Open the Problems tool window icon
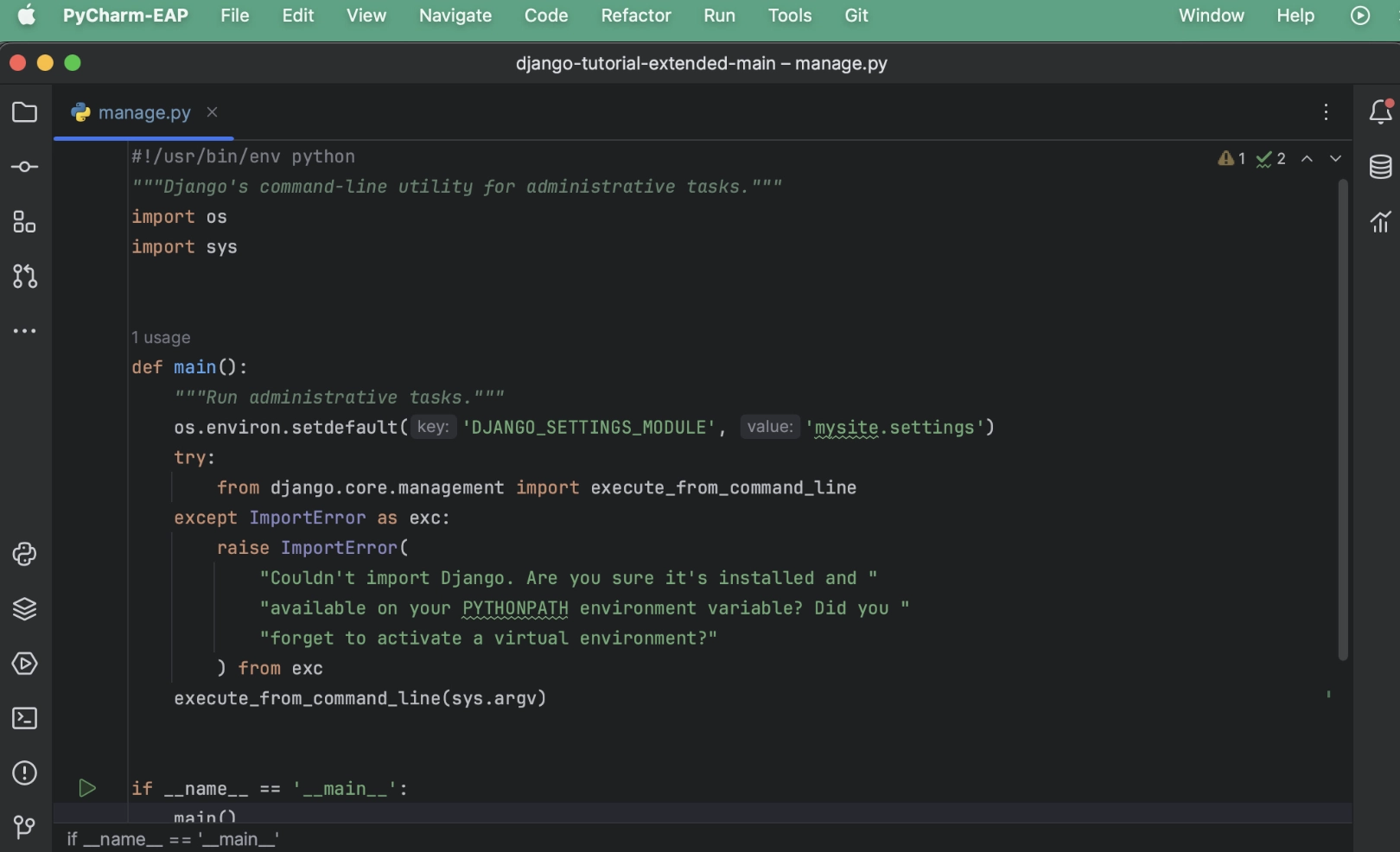Screen dimensions: 1400x852 [x=24, y=773]
